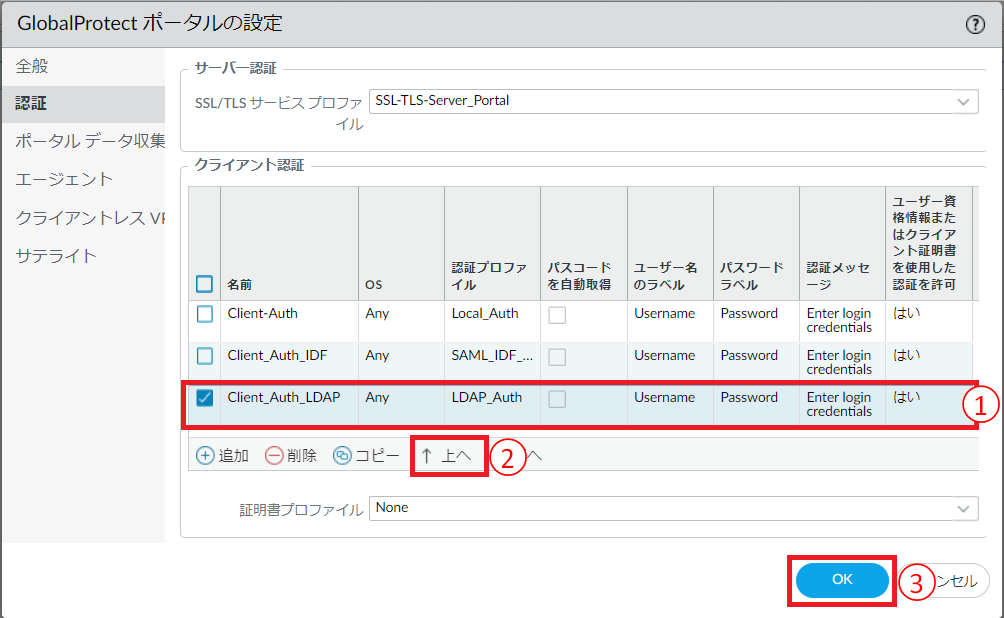This screenshot has height=618, width=1004.
Task: Click SSL-TLS-Server_Portal profile field
Action: [x=674, y=102]
